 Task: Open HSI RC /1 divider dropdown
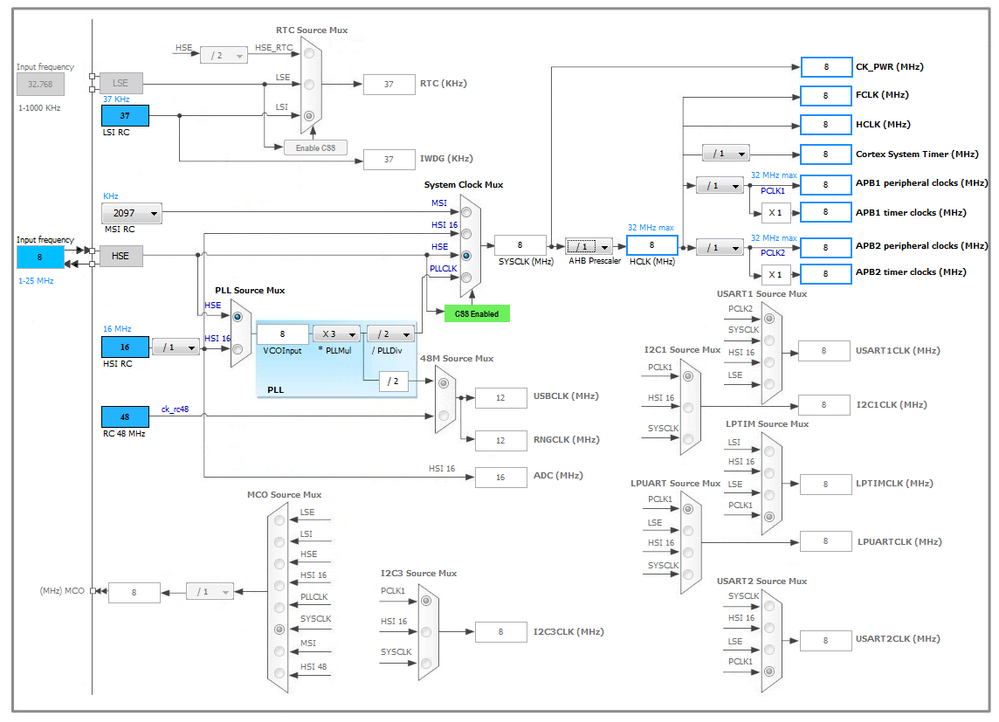[x=176, y=347]
